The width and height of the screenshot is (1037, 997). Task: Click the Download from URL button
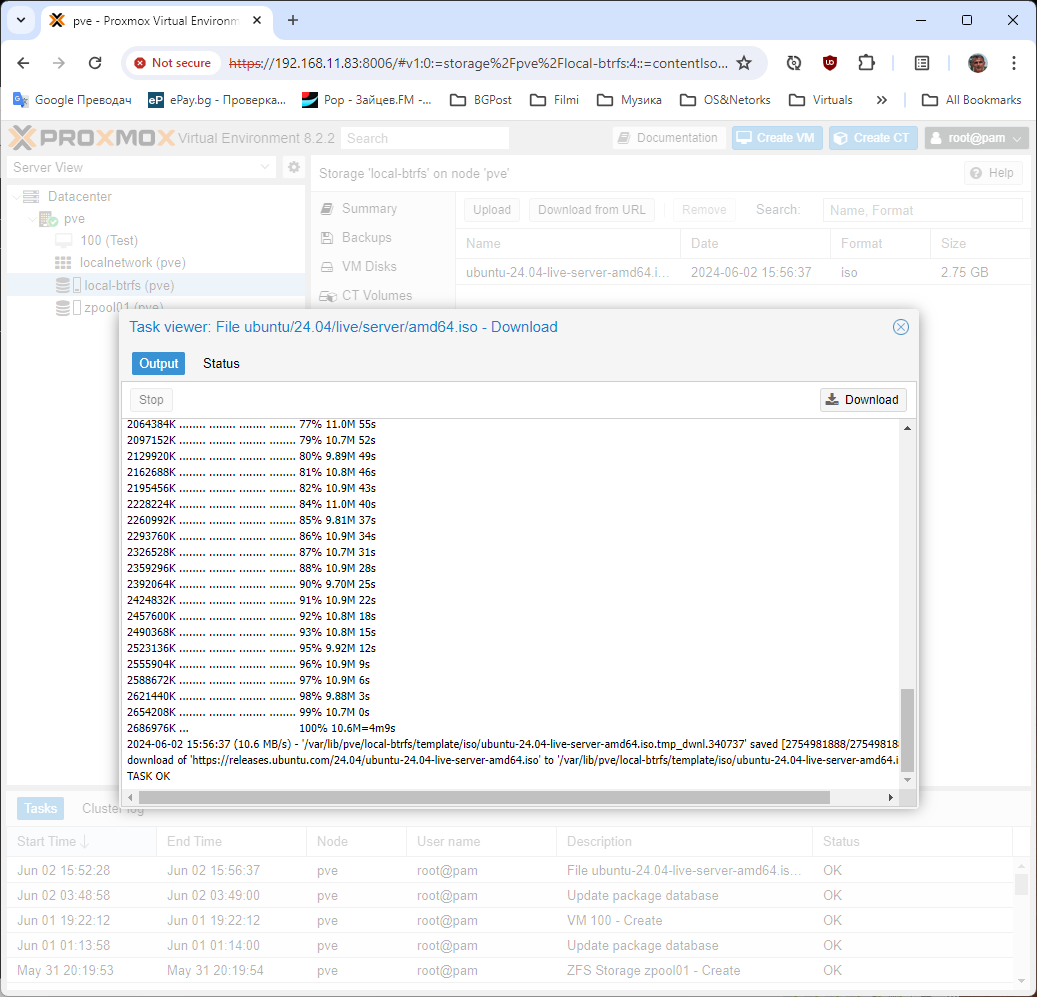pyautogui.click(x=591, y=210)
